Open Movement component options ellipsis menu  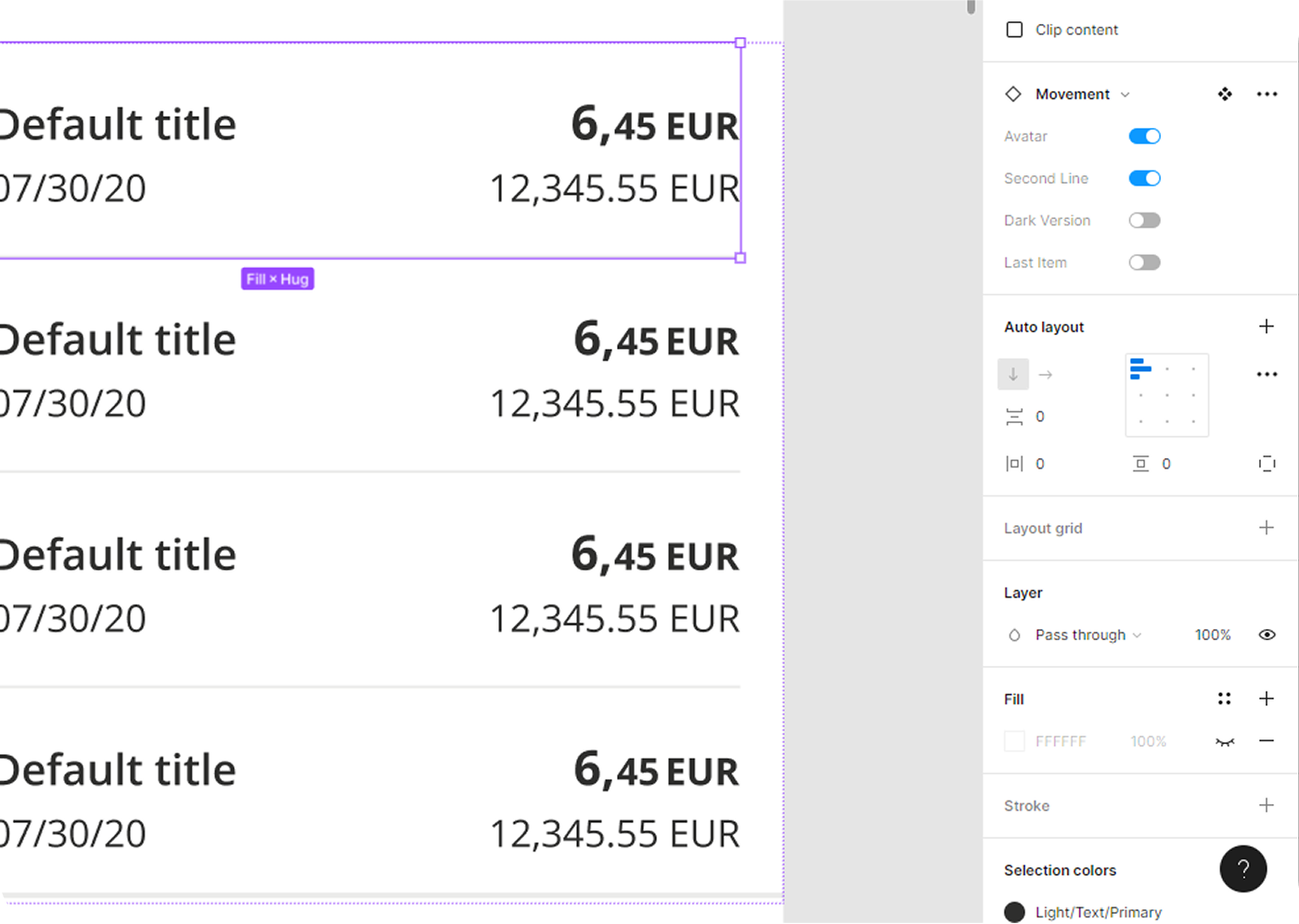click(1267, 94)
